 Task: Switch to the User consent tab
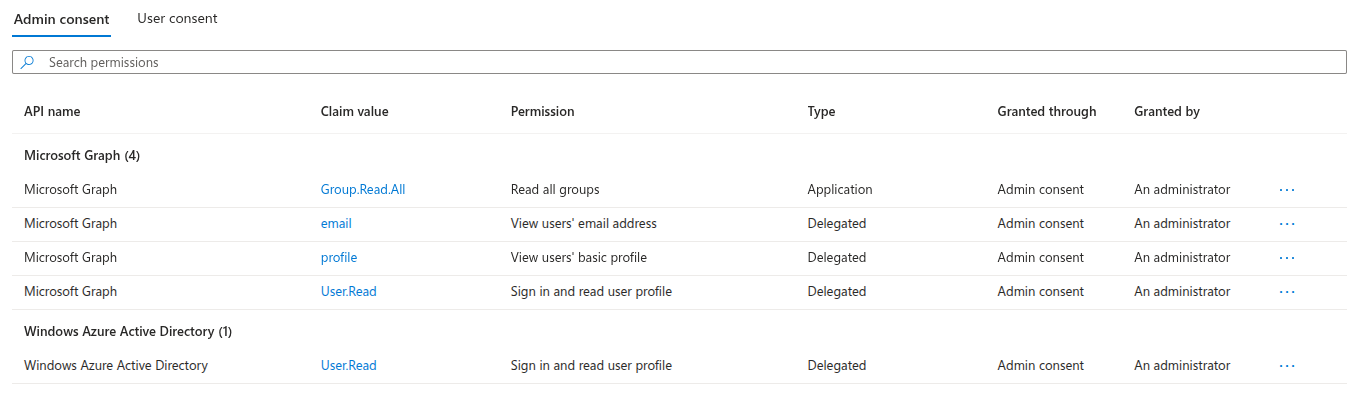[x=177, y=19]
